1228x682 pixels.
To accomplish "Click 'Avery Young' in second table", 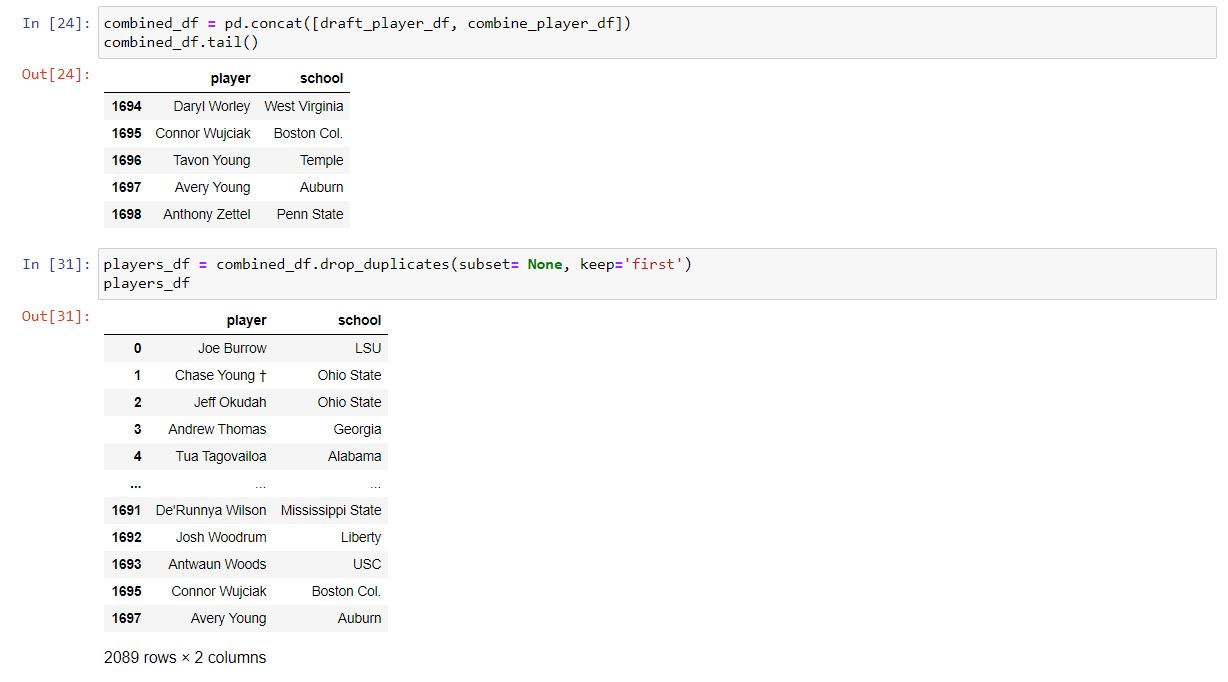I will (x=229, y=618).
